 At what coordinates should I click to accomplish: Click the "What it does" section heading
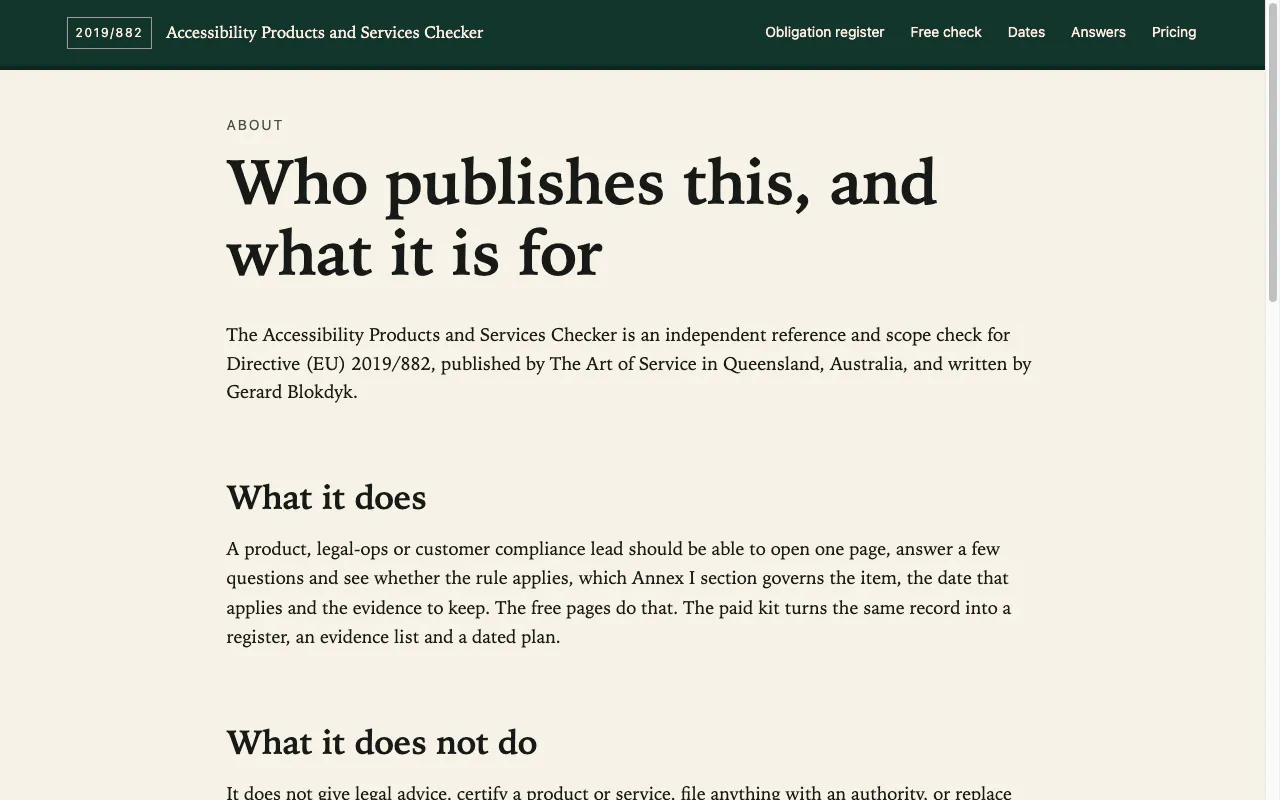[326, 497]
